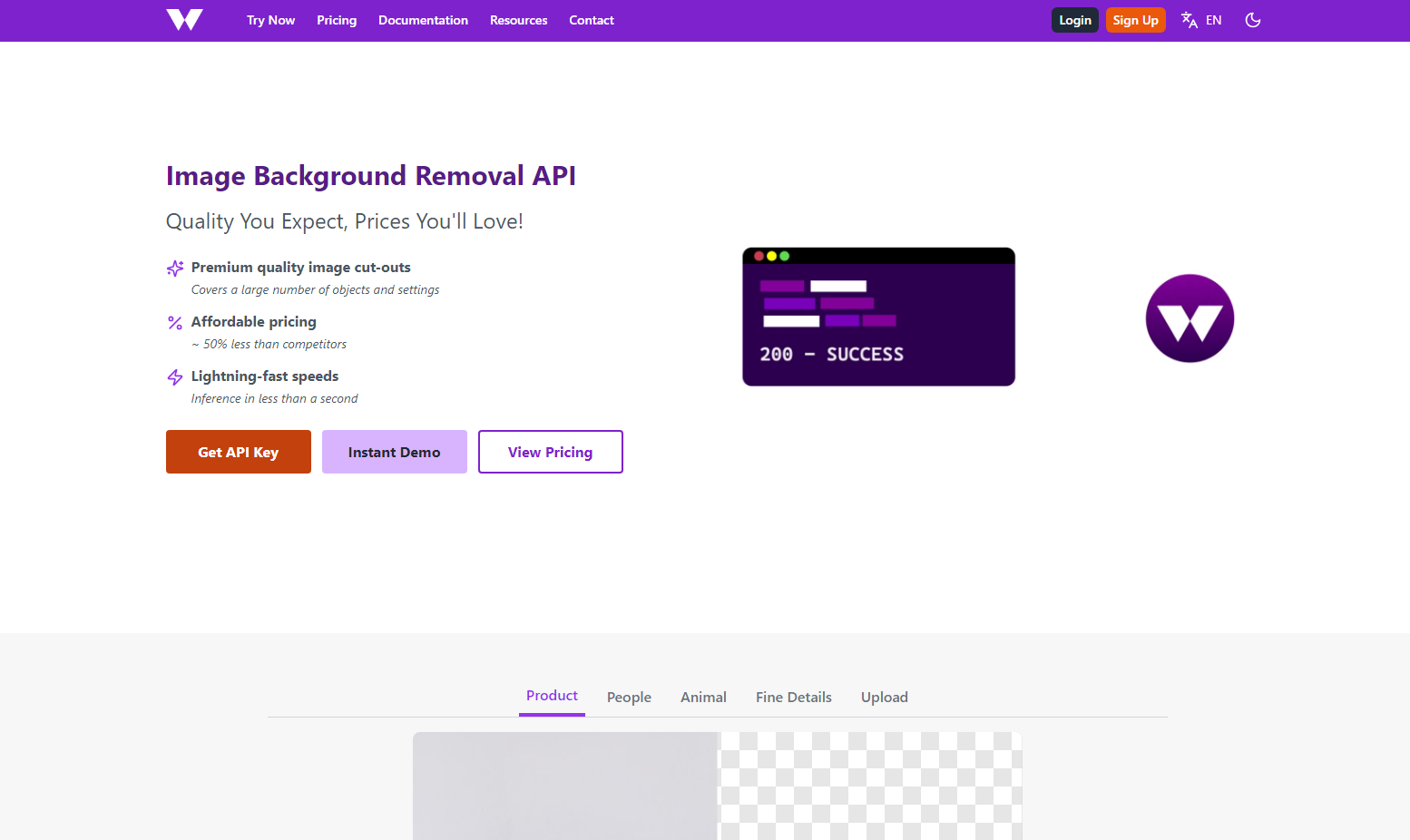Open the Resources menu item
Screen dimensions: 1410x840
click(518, 20)
